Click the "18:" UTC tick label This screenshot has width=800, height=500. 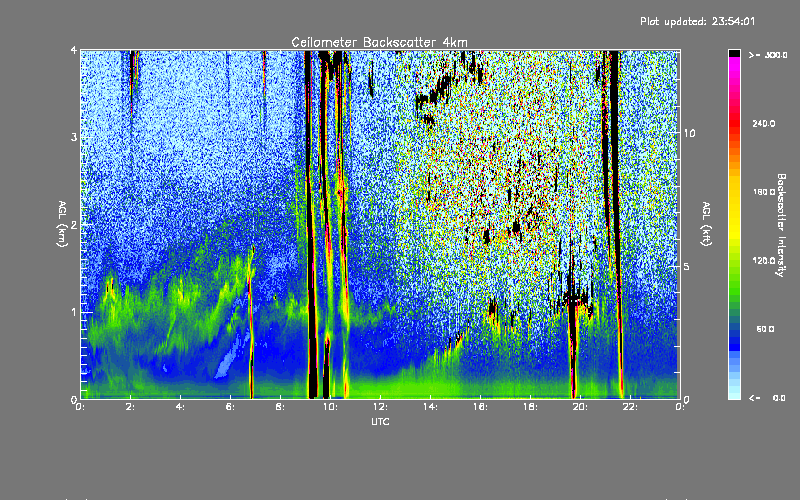530,407
